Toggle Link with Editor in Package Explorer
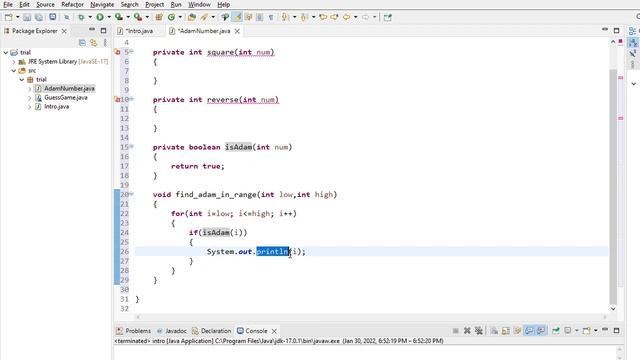Screen dimensions: 640x360 tap(94, 42)
